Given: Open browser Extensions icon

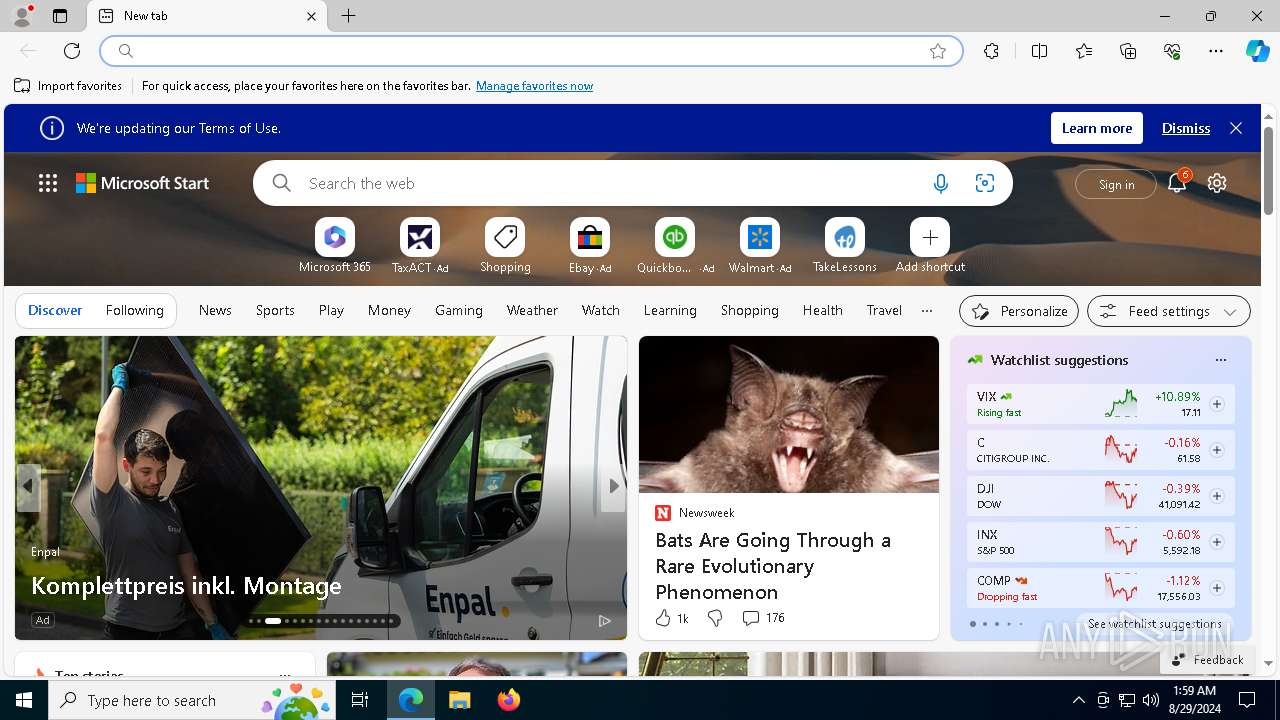Looking at the screenshot, I should (x=991, y=51).
